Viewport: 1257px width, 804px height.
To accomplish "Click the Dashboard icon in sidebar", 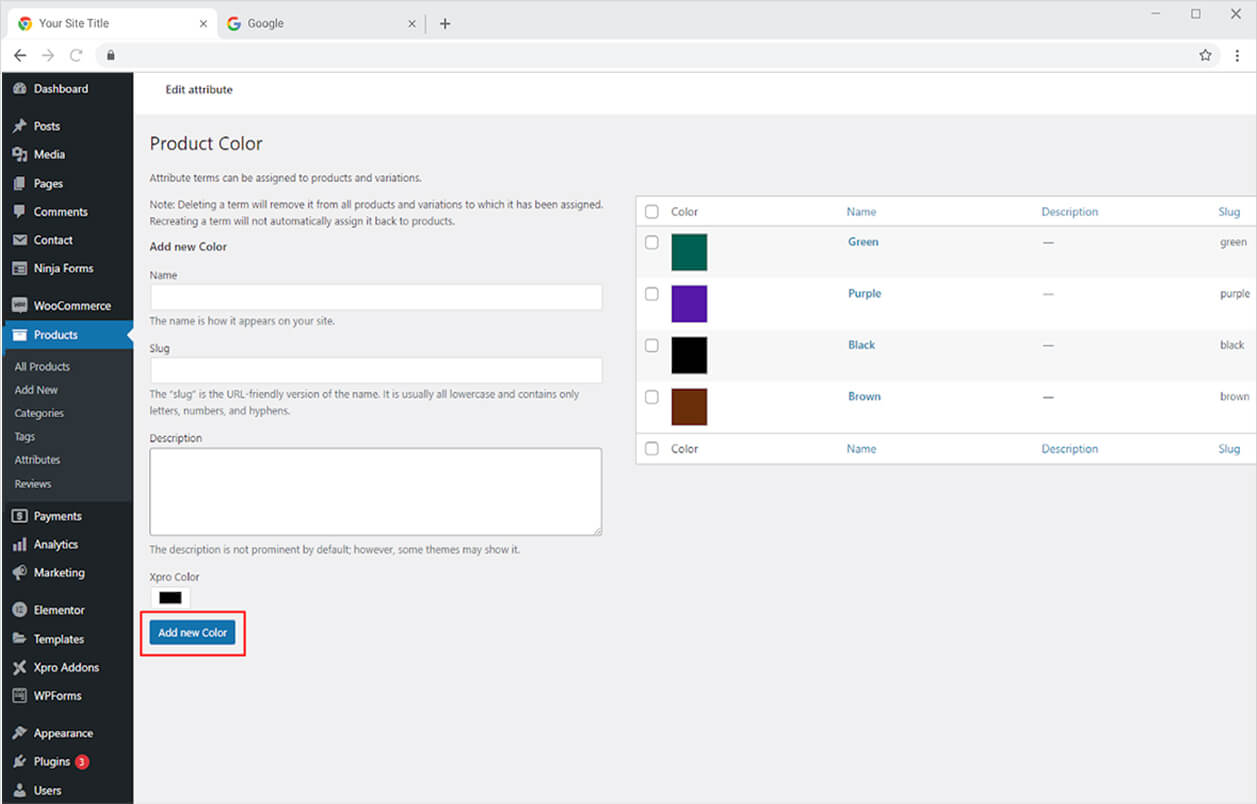I will (19, 89).
